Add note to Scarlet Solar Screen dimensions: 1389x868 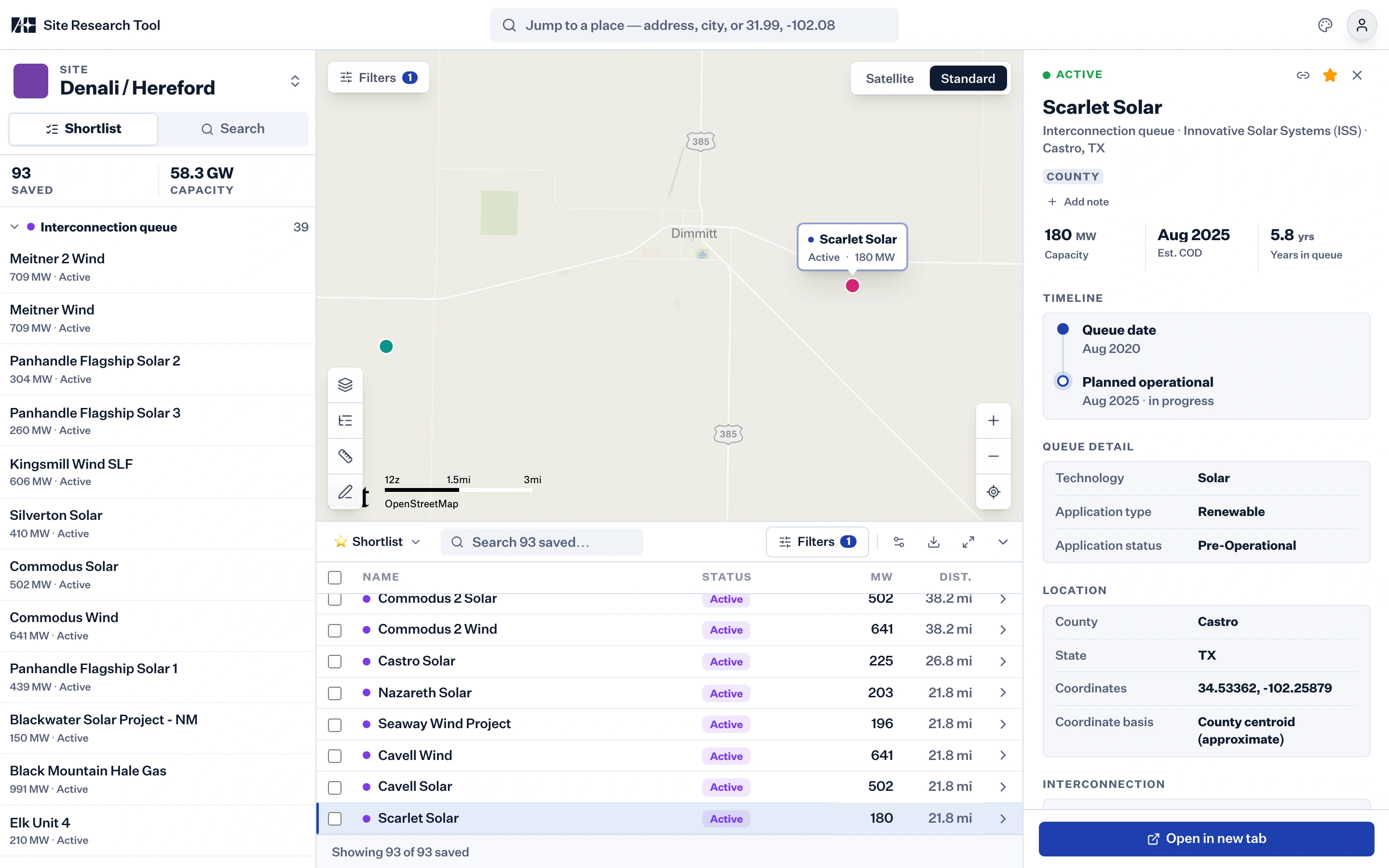(1078, 202)
